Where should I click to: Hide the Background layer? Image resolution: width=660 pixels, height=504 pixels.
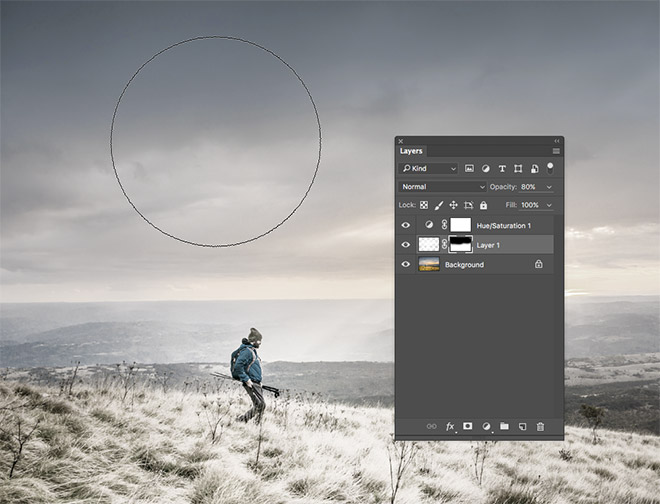pos(406,265)
